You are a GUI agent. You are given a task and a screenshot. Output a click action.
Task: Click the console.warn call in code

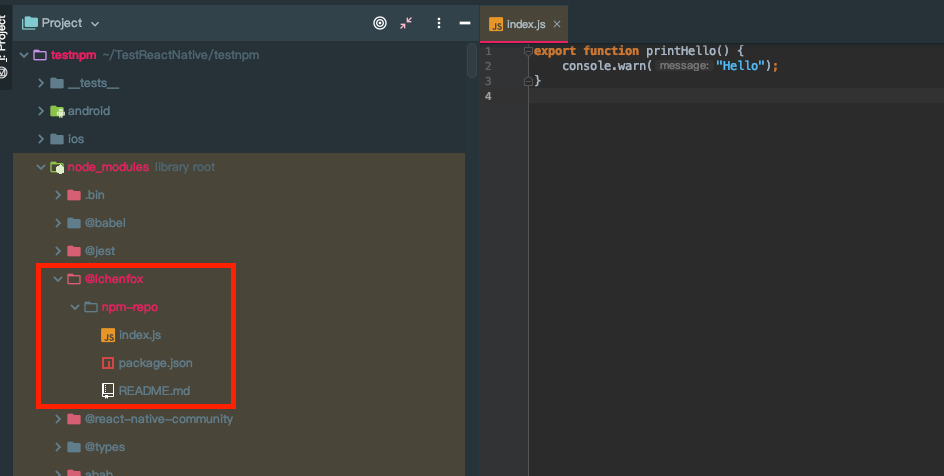pyautogui.click(x=604, y=66)
